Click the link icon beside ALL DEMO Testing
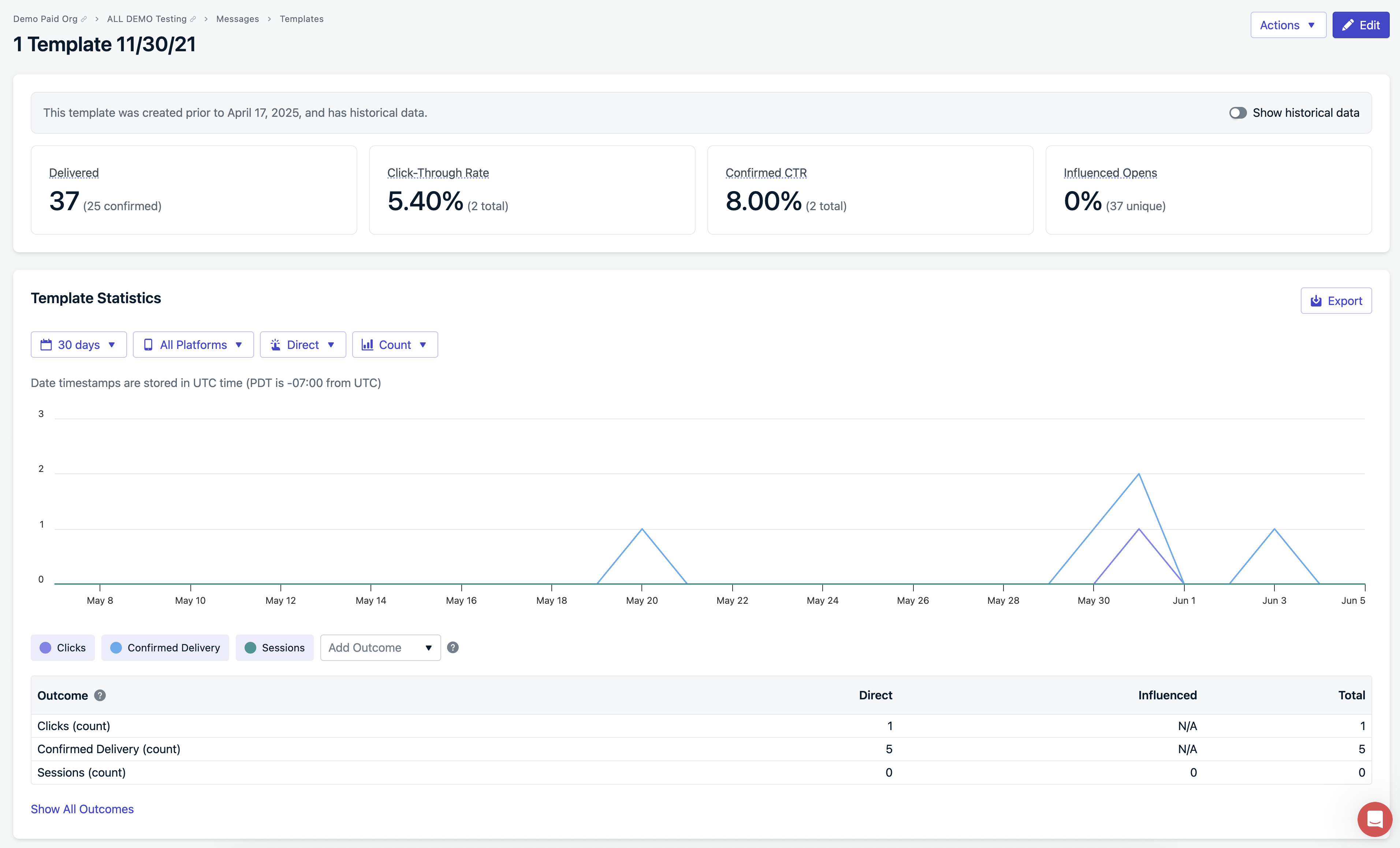The height and width of the screenshot is (848, 1400). tap(193, 19)
